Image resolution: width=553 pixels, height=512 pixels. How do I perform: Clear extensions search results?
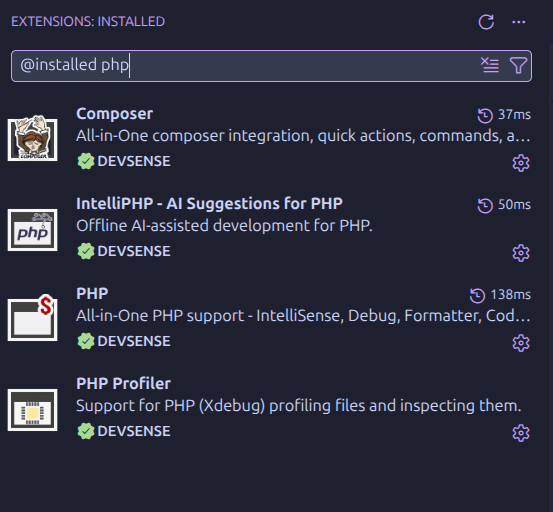pyautogui.click(x=490, y=65)
